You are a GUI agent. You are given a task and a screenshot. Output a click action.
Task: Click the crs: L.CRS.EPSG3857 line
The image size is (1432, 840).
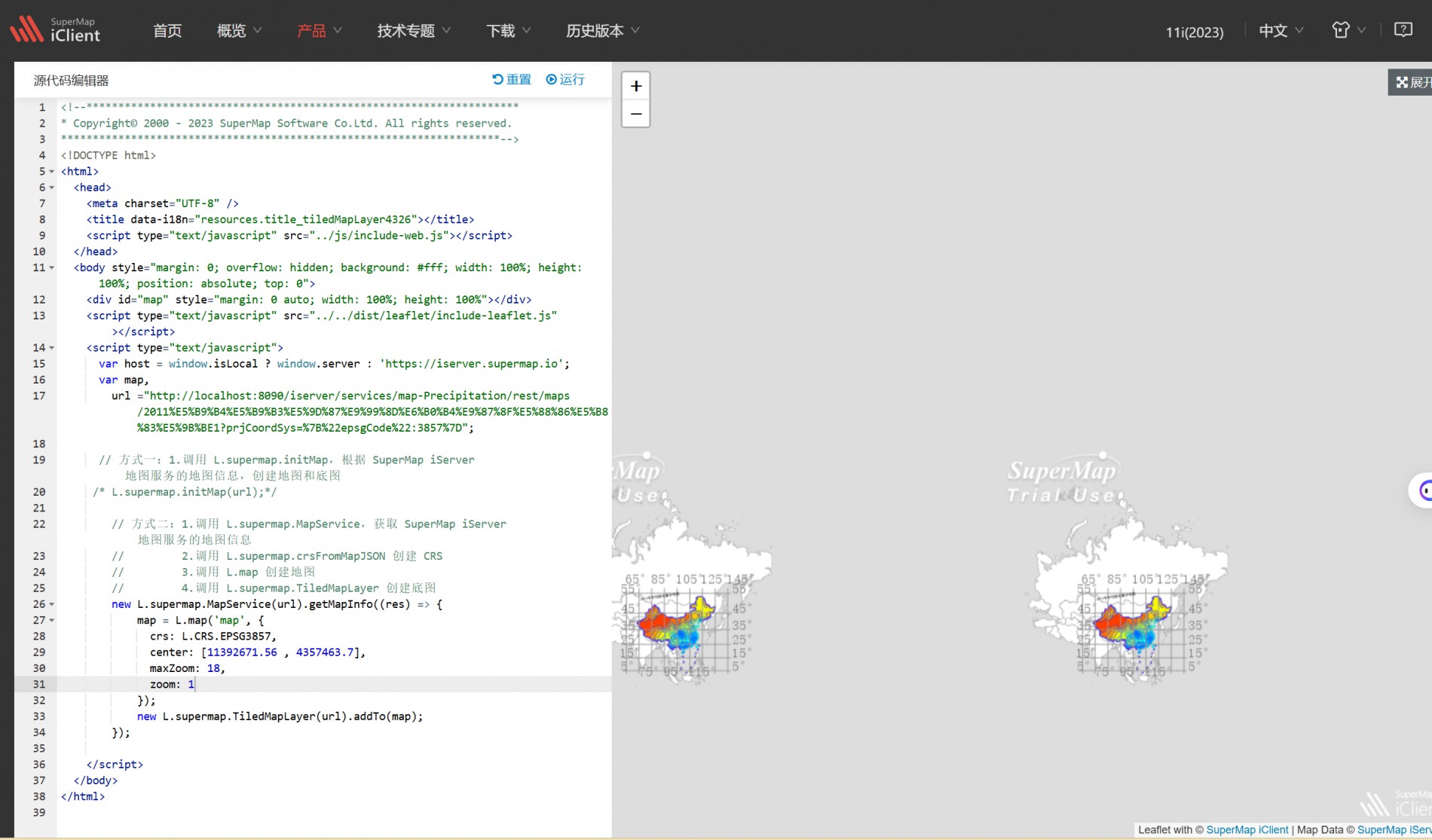click(213, 636)
